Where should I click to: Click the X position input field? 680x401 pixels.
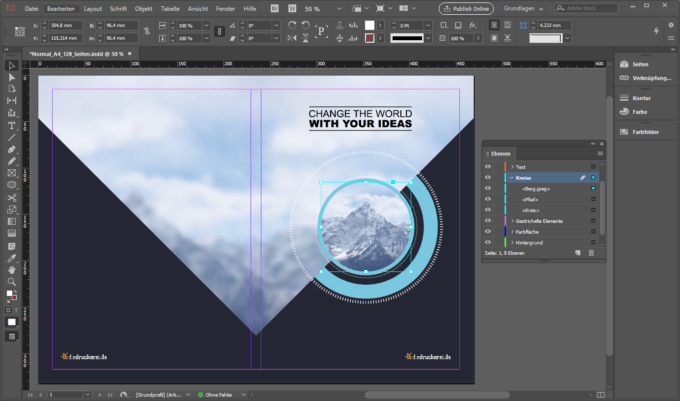(x=63, y=26)
